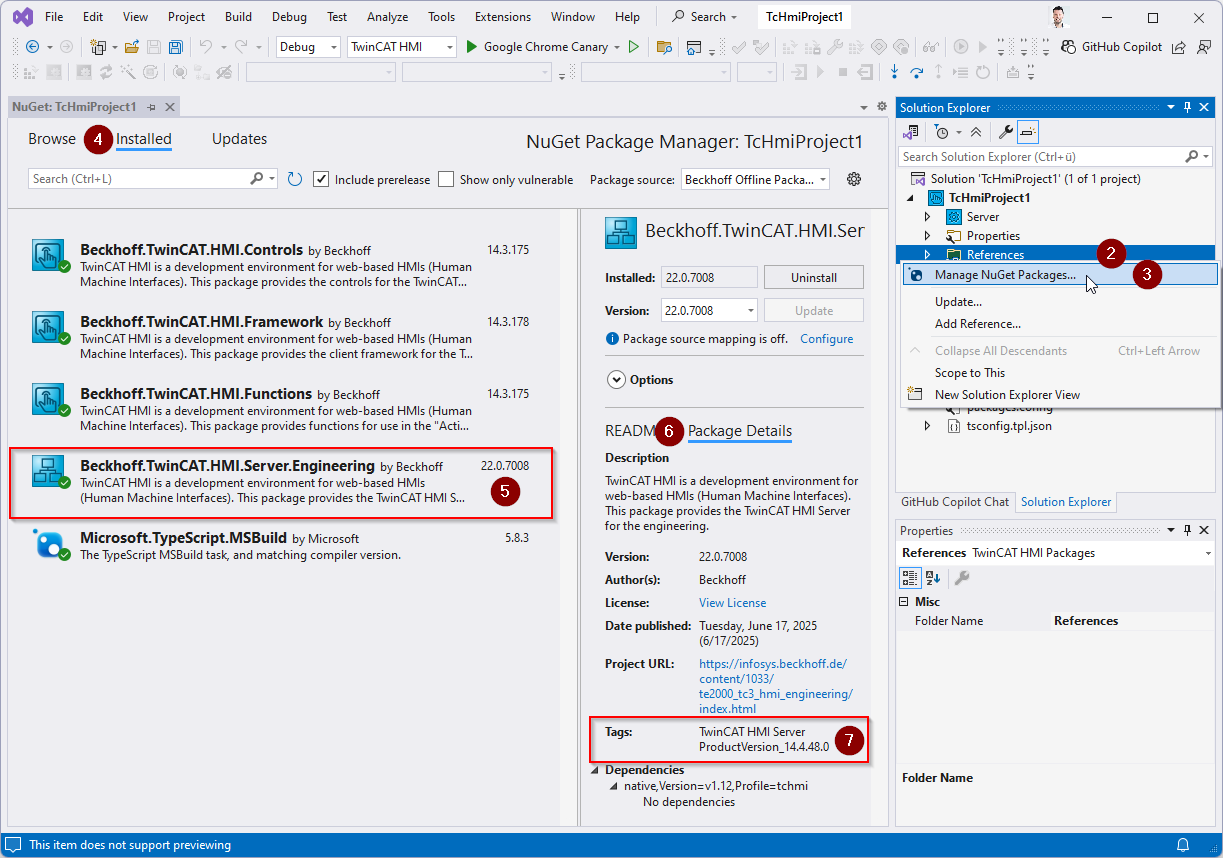The height and width of the screenshot is (858, 1223).
Task: Open the Build menu
Action: [x=238, y=17]
